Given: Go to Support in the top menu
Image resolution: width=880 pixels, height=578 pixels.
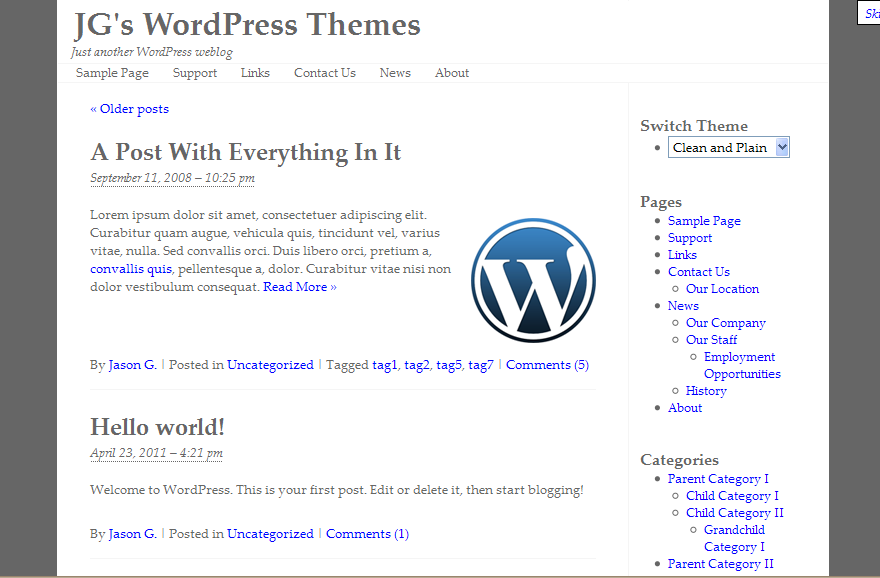Looking at the screenshot, I should coord(195,73).
